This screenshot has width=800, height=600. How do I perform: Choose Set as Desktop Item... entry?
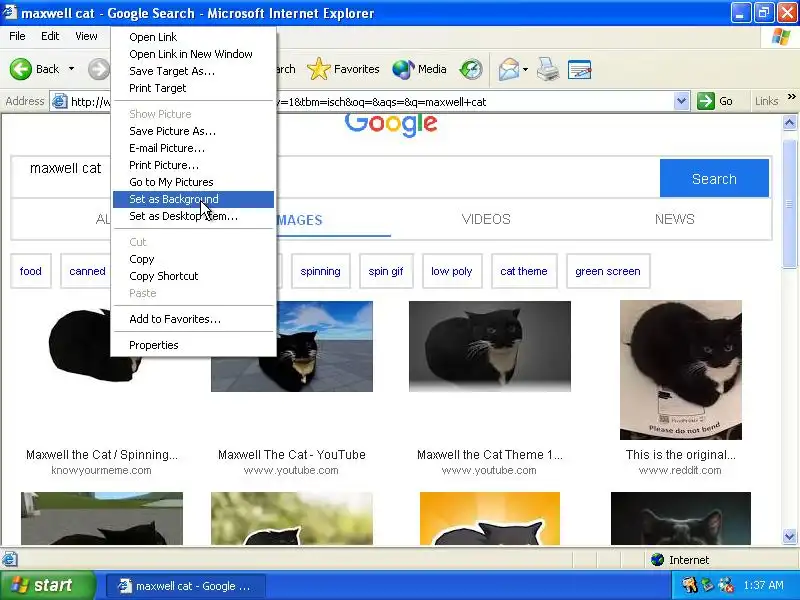(193, 216)
